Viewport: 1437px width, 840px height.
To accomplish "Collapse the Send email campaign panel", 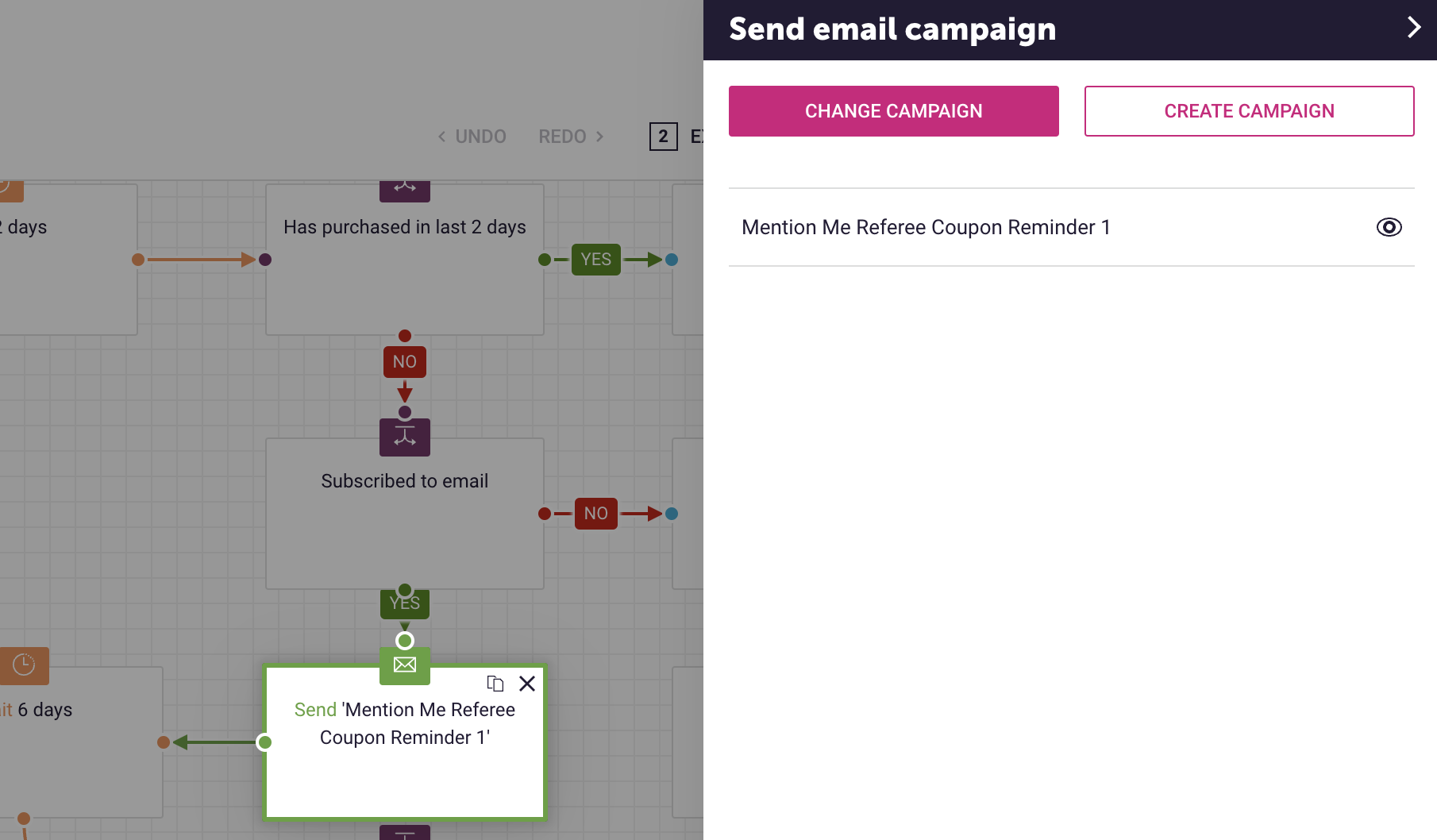I will [1413, 28].
